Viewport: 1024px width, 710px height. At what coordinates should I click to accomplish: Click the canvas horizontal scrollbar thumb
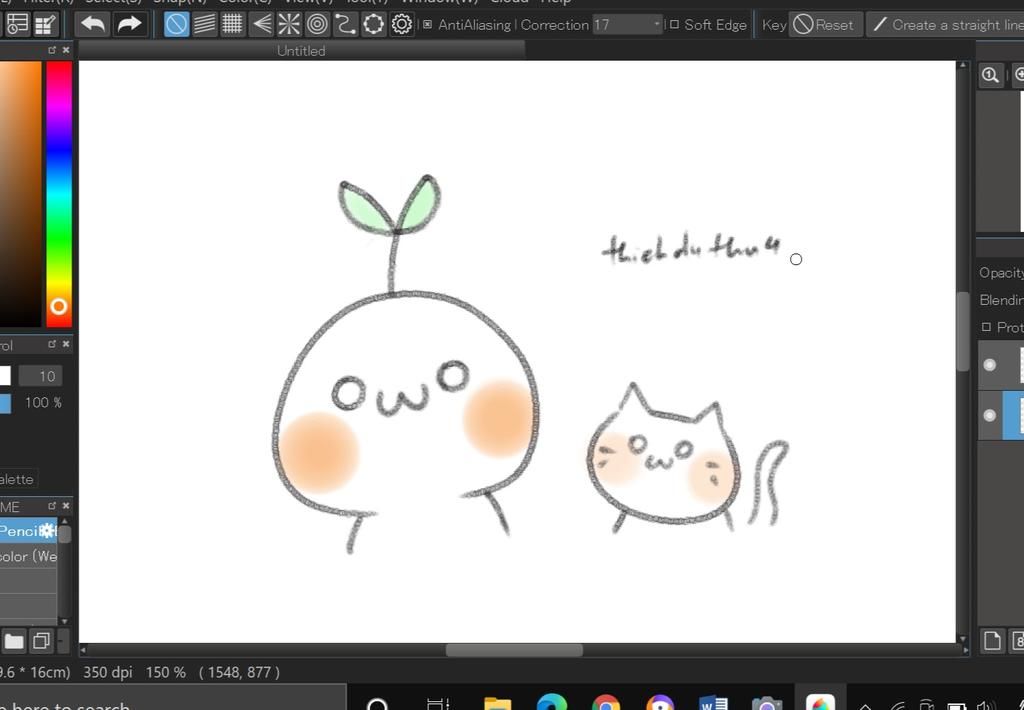point(514,650)
